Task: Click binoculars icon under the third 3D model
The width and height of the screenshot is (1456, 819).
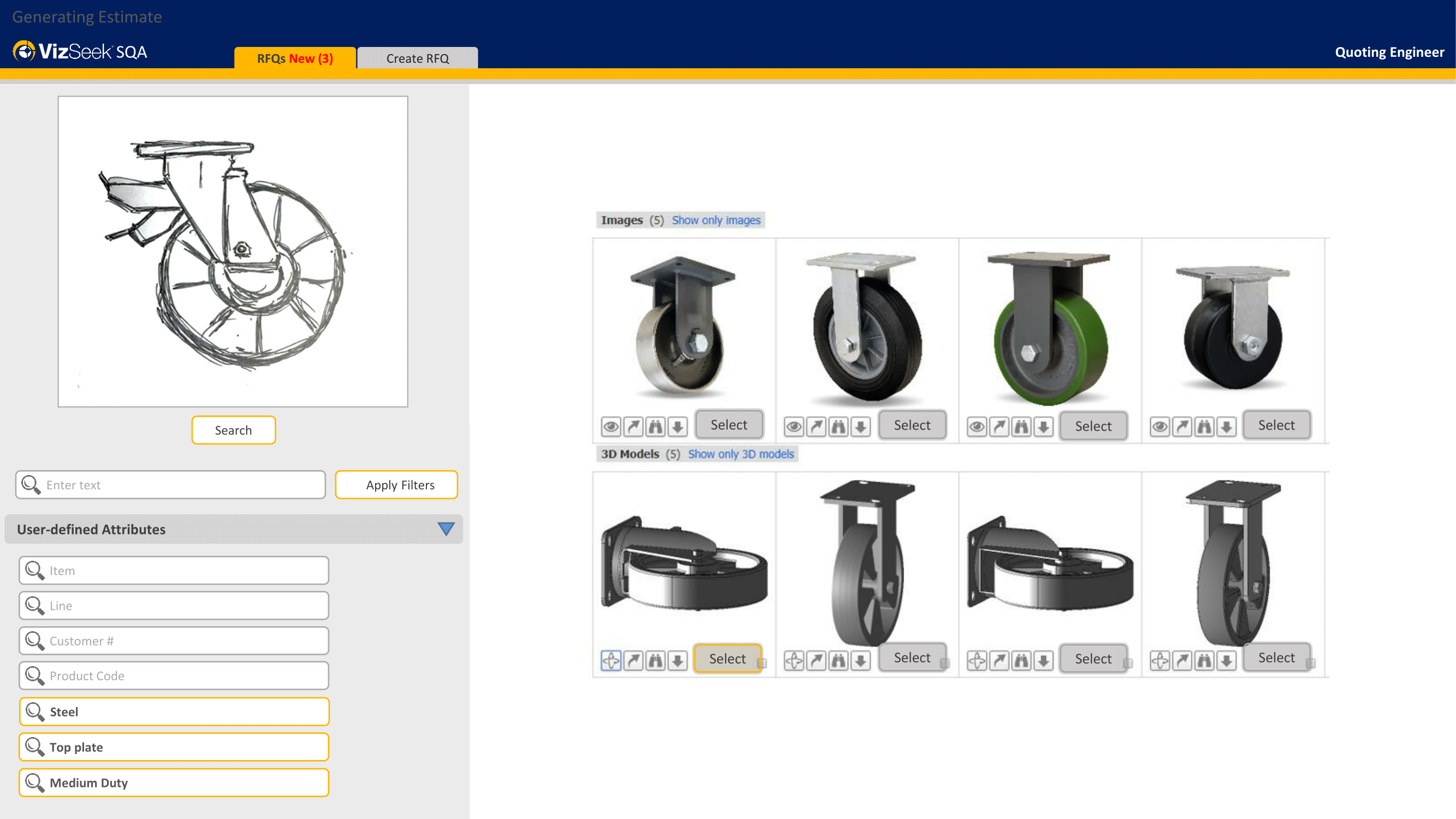Action: tap(1021, 660)
